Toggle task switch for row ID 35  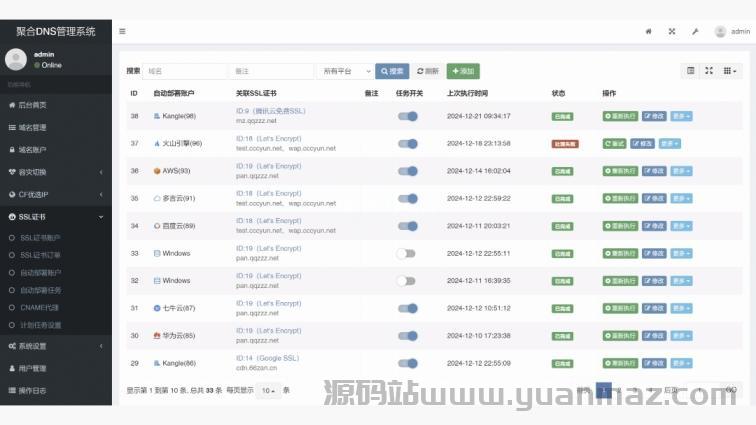tap(407, 198)
